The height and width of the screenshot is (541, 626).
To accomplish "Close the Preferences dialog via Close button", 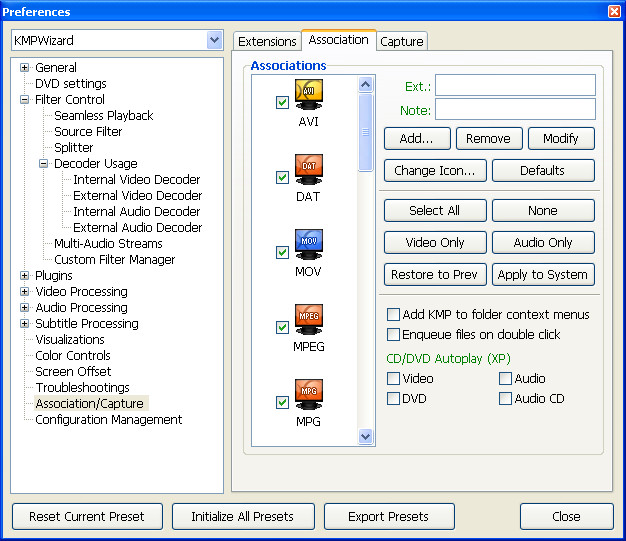I will click(567, 517).
